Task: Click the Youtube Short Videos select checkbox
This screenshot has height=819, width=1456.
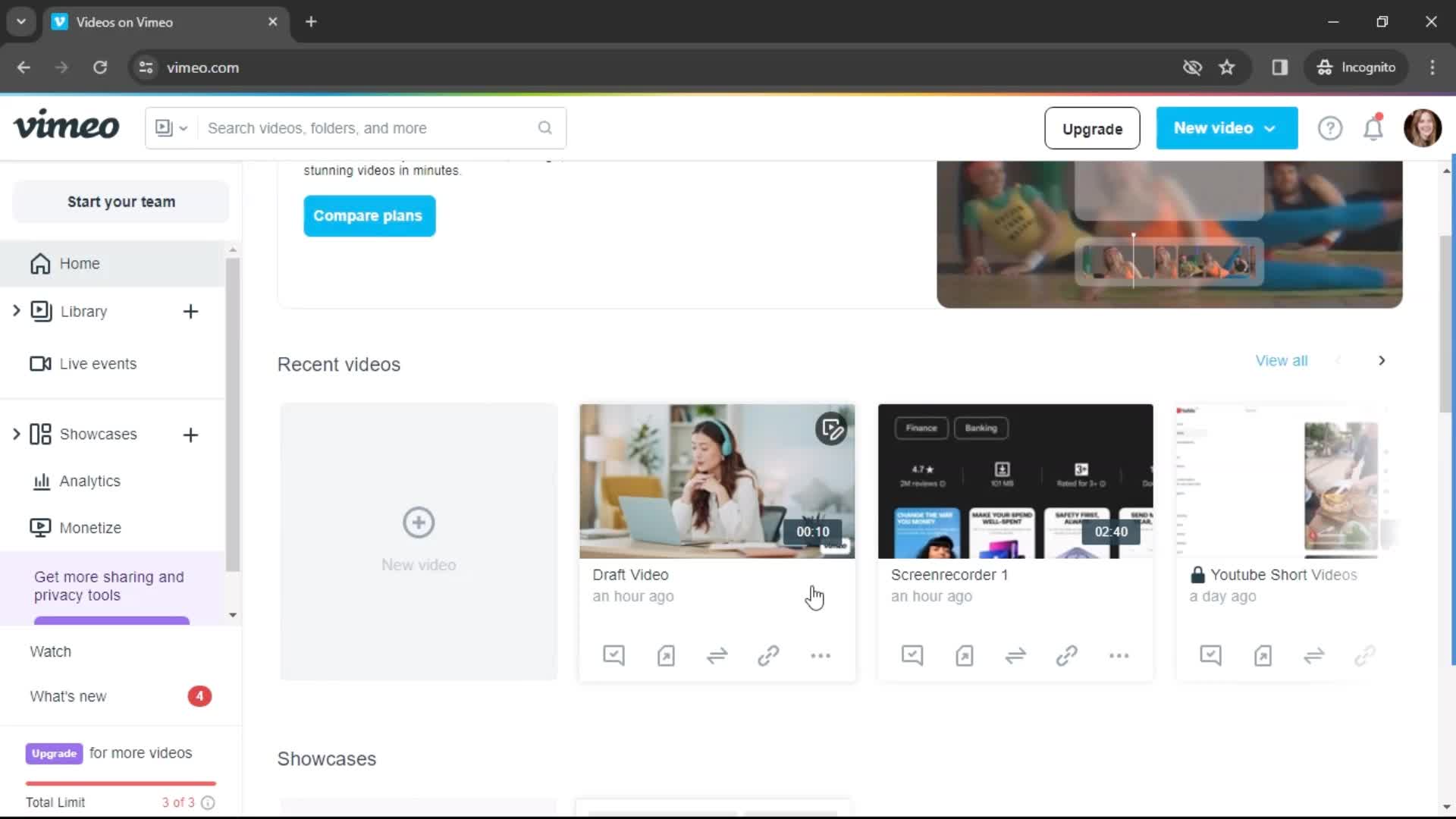Action: coord(1211,655)
